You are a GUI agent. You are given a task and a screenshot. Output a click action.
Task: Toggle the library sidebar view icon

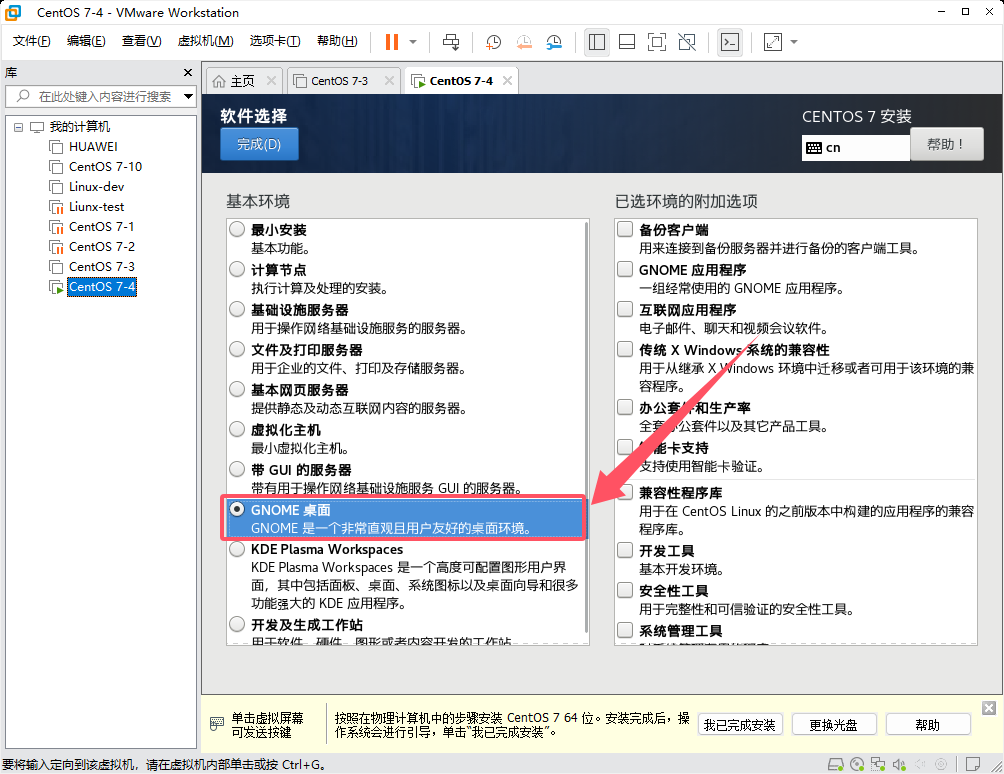pos(597,42)
